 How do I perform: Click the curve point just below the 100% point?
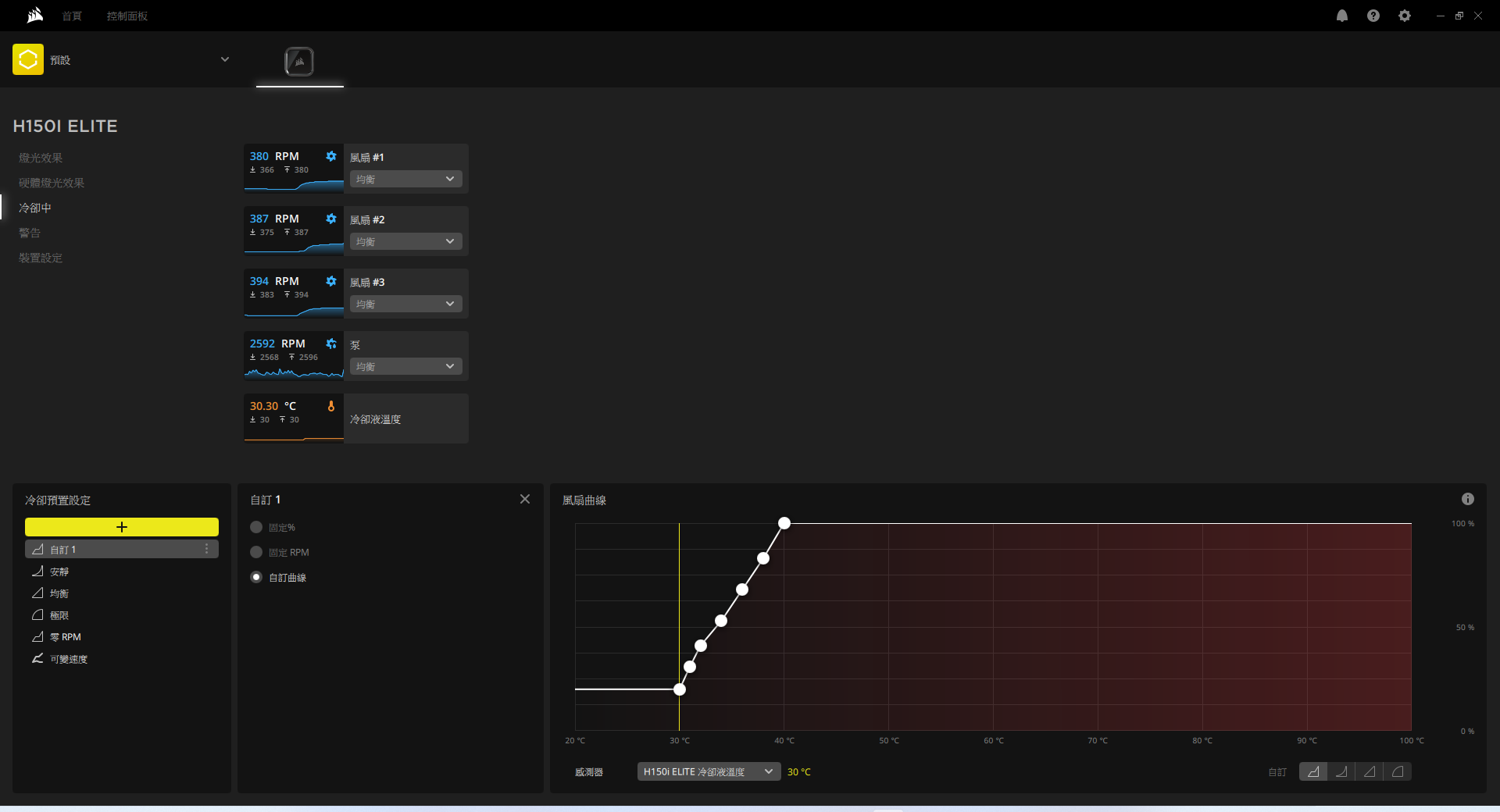(763, 558)
